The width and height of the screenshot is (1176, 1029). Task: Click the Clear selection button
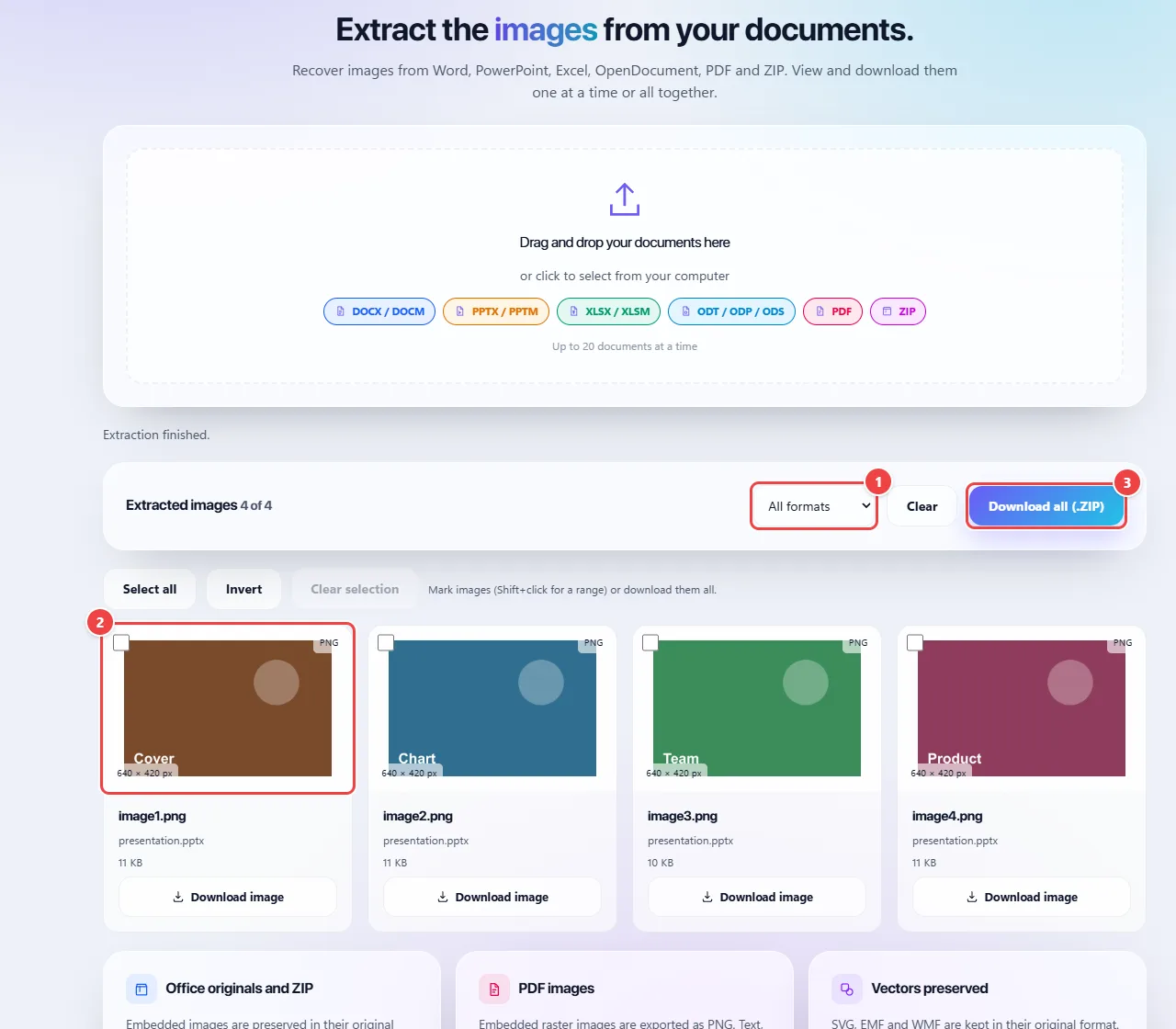[355, 589]
